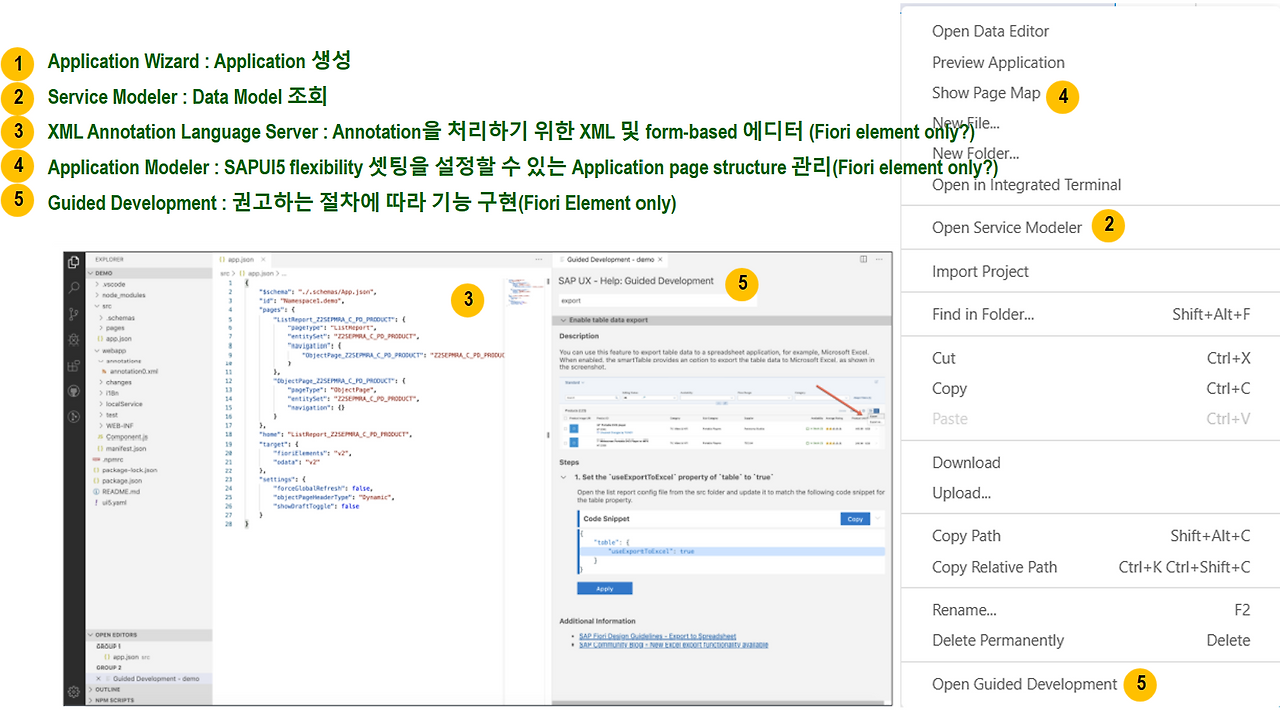
Task: Choose Open Data Editor in context menu
Action: 990,31
